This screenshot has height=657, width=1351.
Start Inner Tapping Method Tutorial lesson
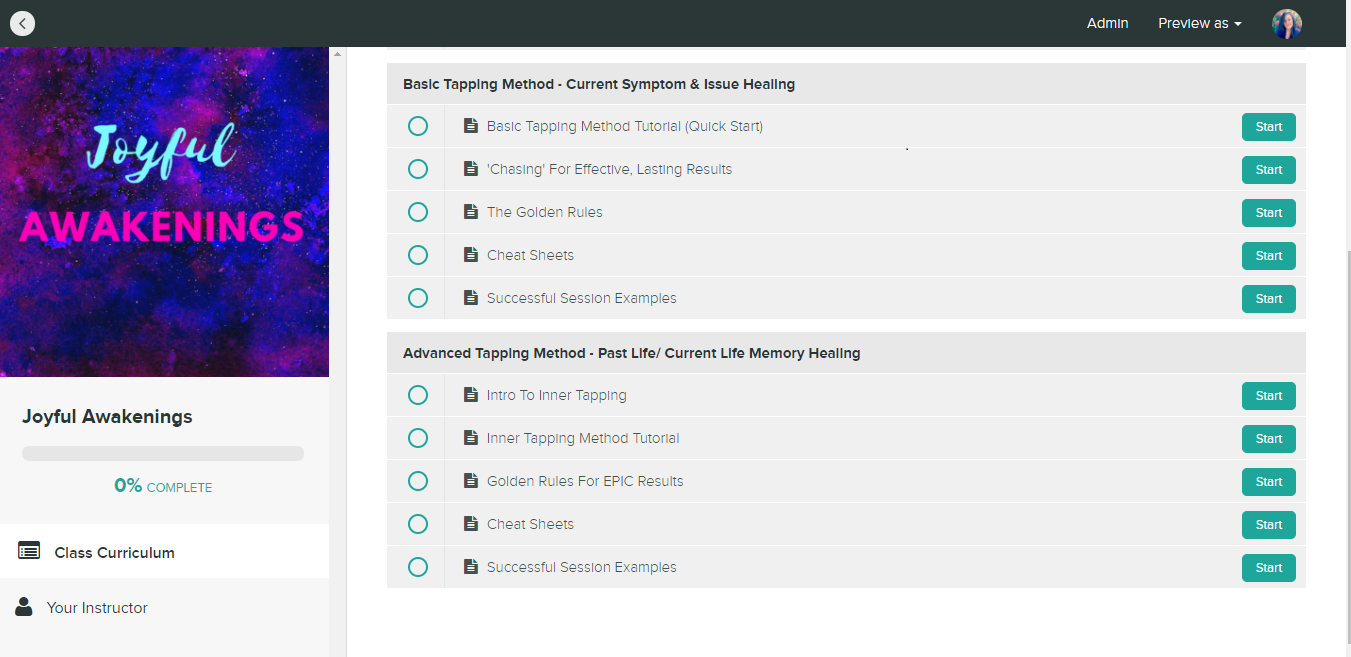coord(1268,439)
